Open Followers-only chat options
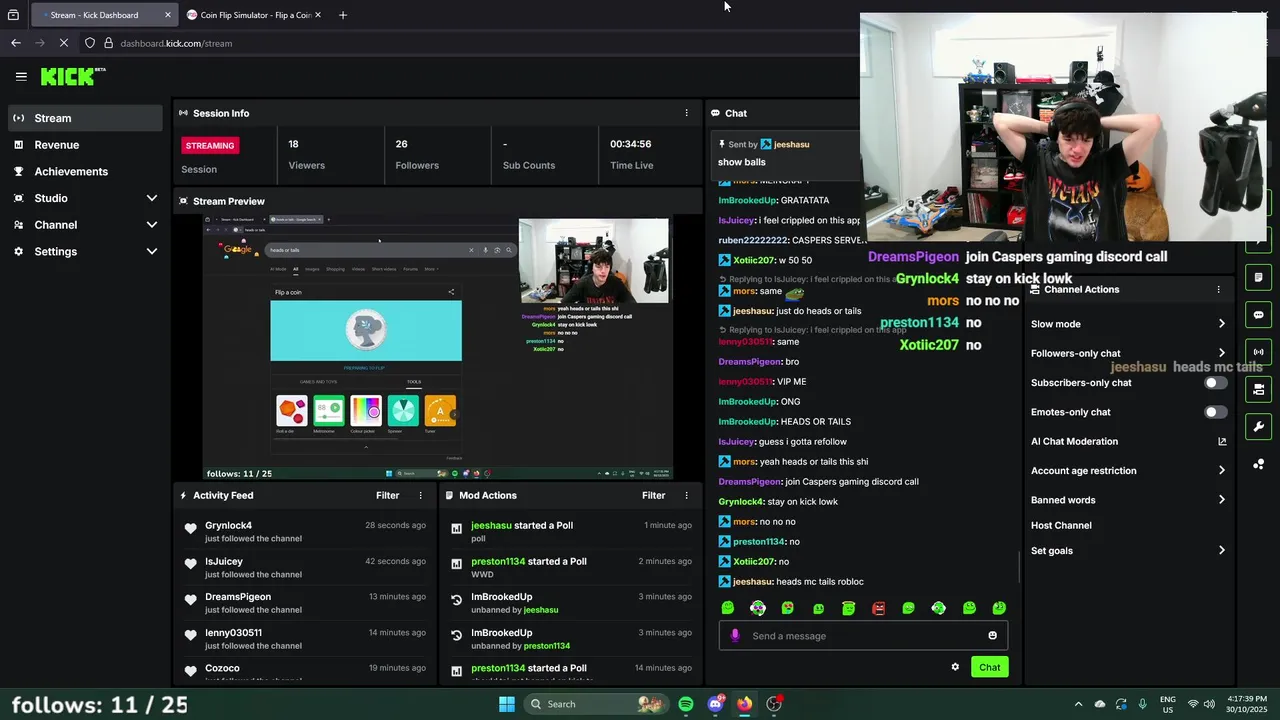The width and height of the screenshot is (1280, 720). (x=1128, y=353)
